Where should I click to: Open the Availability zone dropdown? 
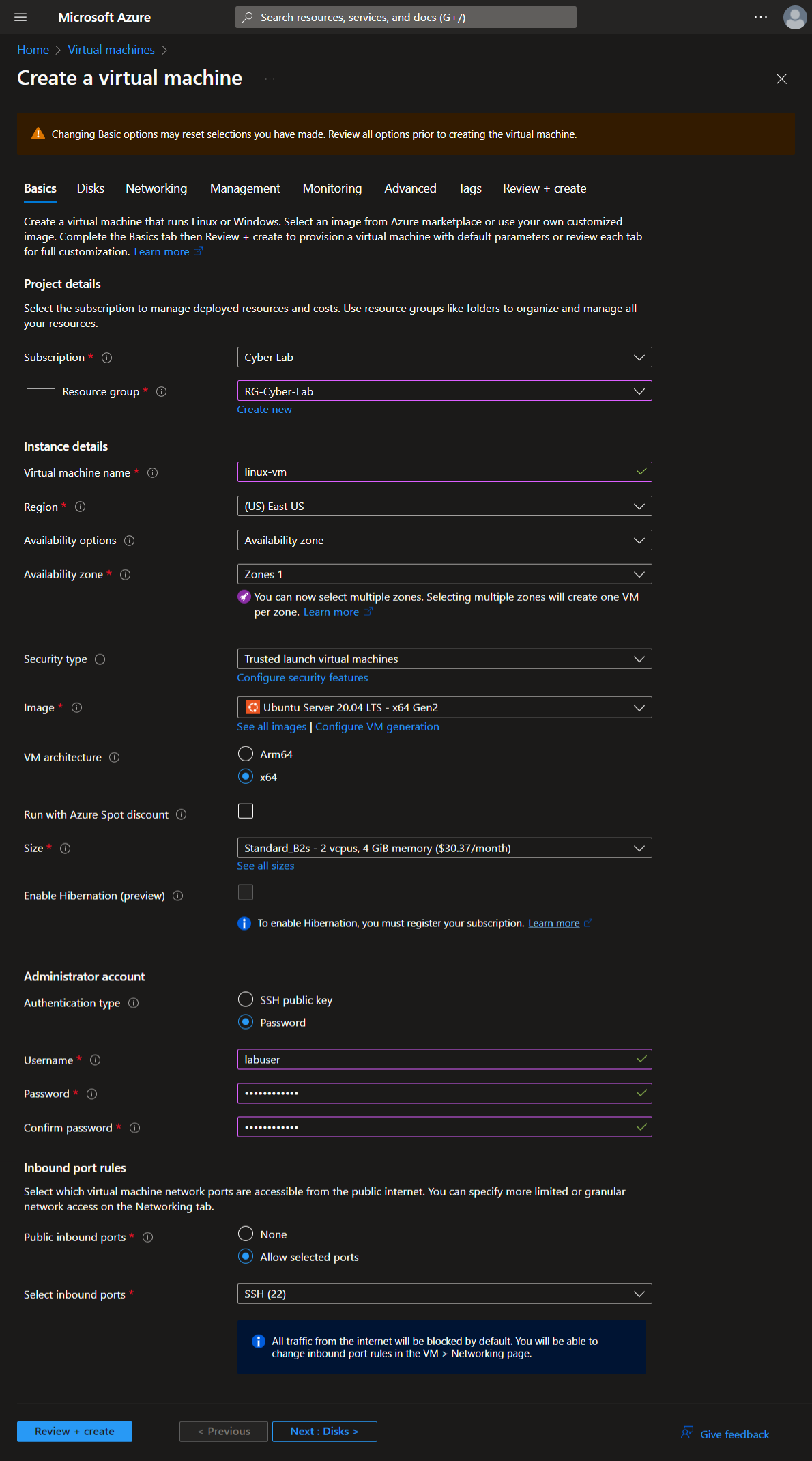444,574
